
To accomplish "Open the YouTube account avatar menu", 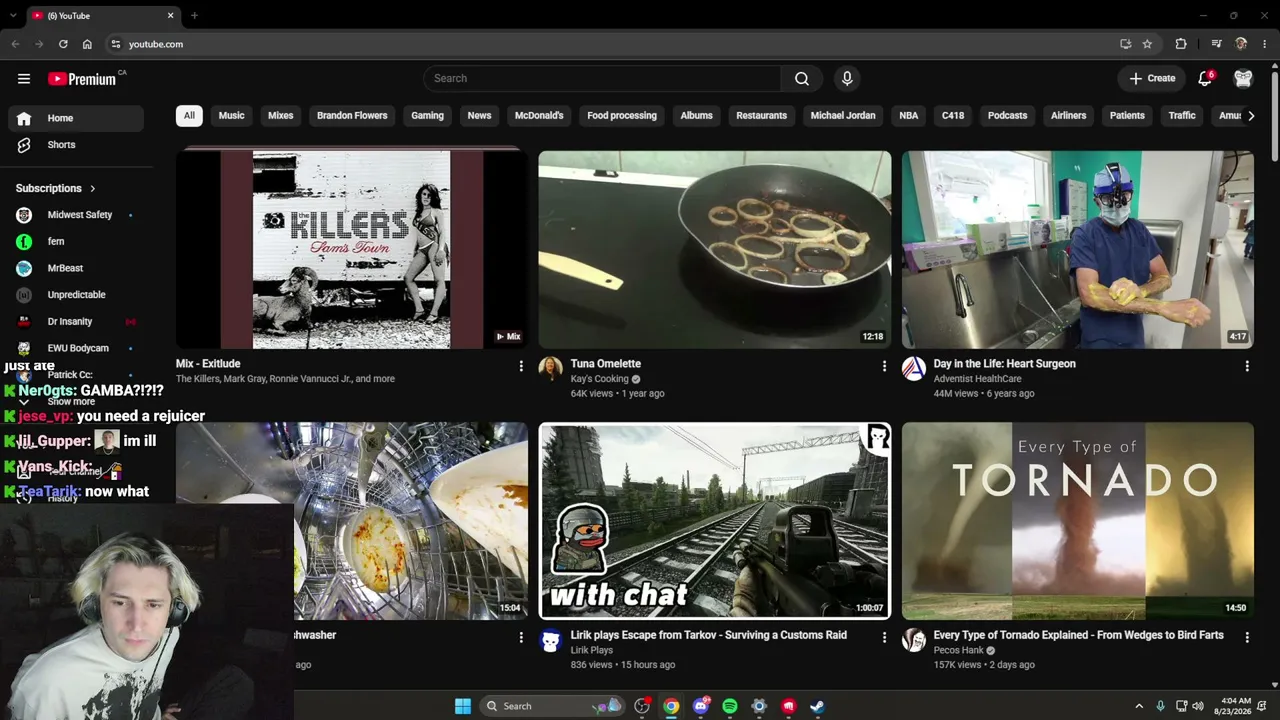I will coord(1243,79).
